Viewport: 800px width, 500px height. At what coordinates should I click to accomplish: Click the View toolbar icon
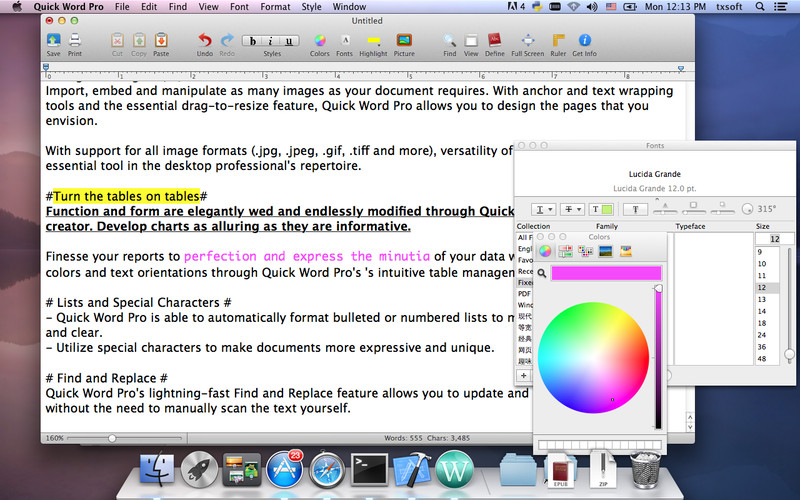[471, 40]
